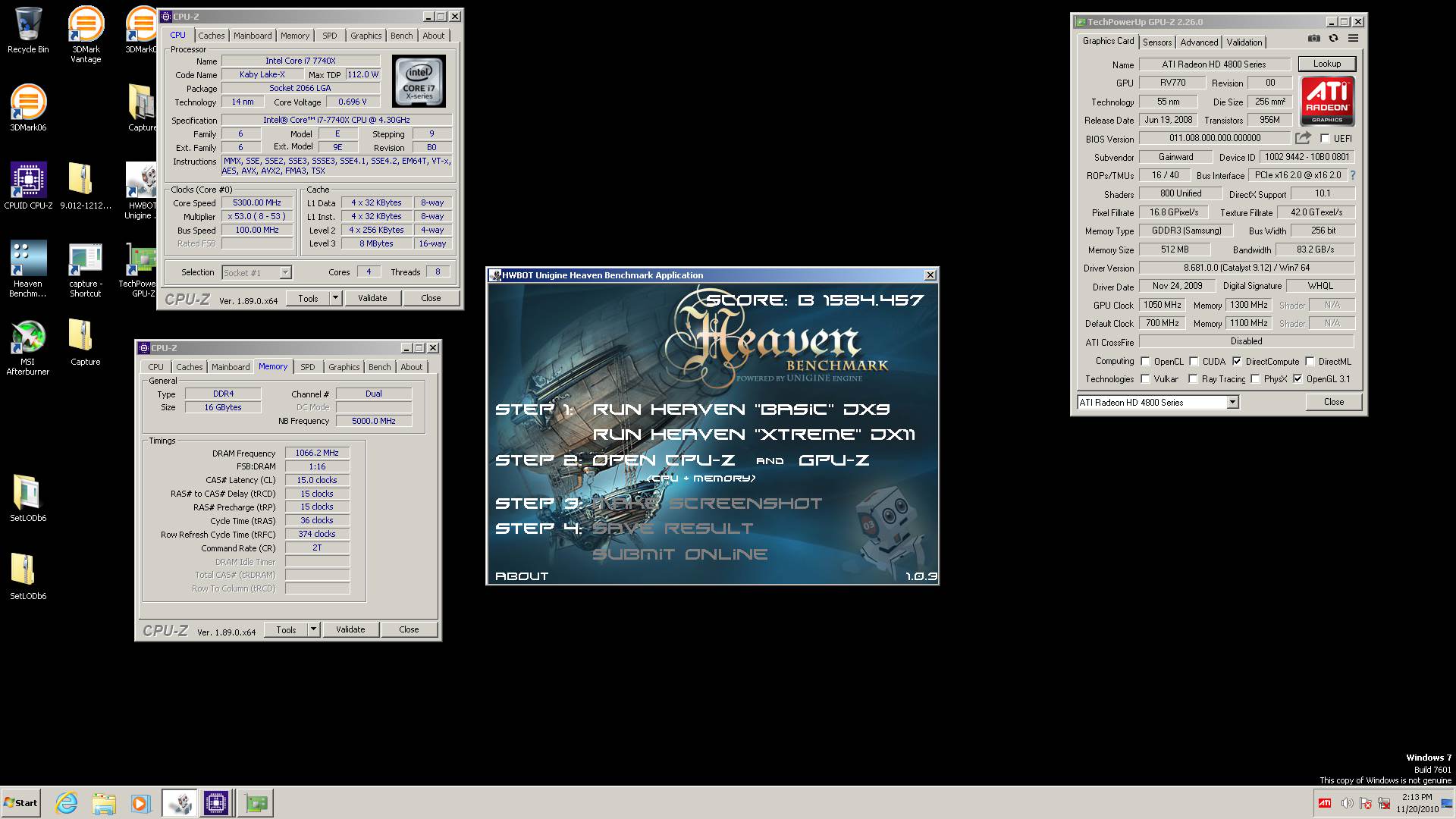Toggle the Ray Tracing checkbox
Viewport: 1456px width, 819px height.
point(1193,379)
